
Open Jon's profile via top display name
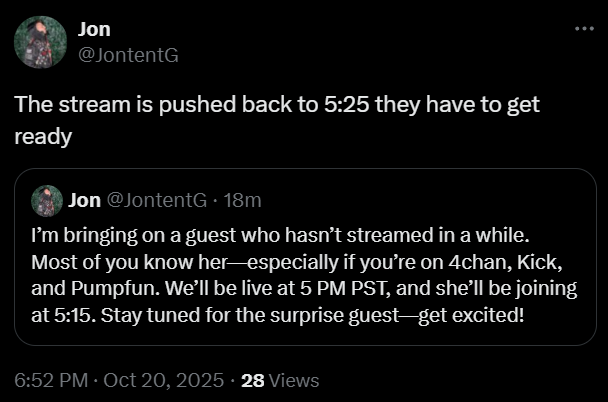pos(94,30)
